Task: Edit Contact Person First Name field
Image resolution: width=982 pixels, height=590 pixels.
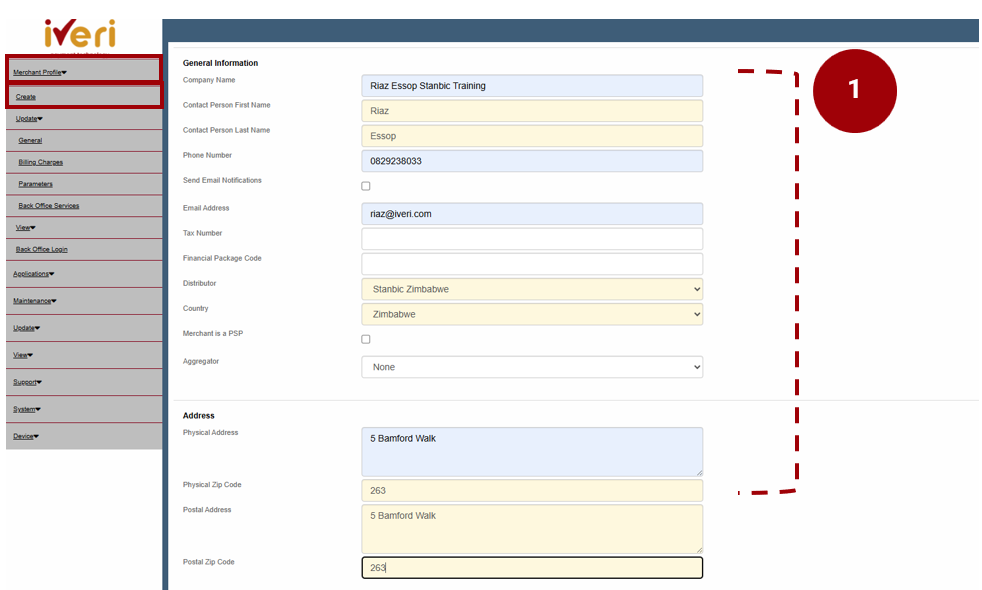Action: pos(532,111)
